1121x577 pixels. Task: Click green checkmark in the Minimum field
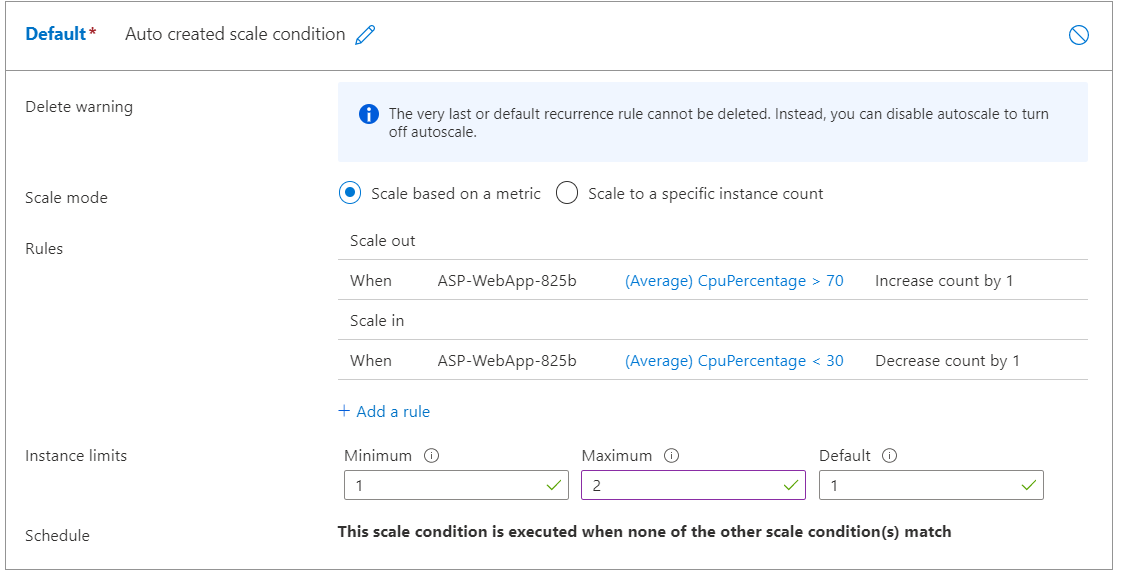(x=554, y=485)
